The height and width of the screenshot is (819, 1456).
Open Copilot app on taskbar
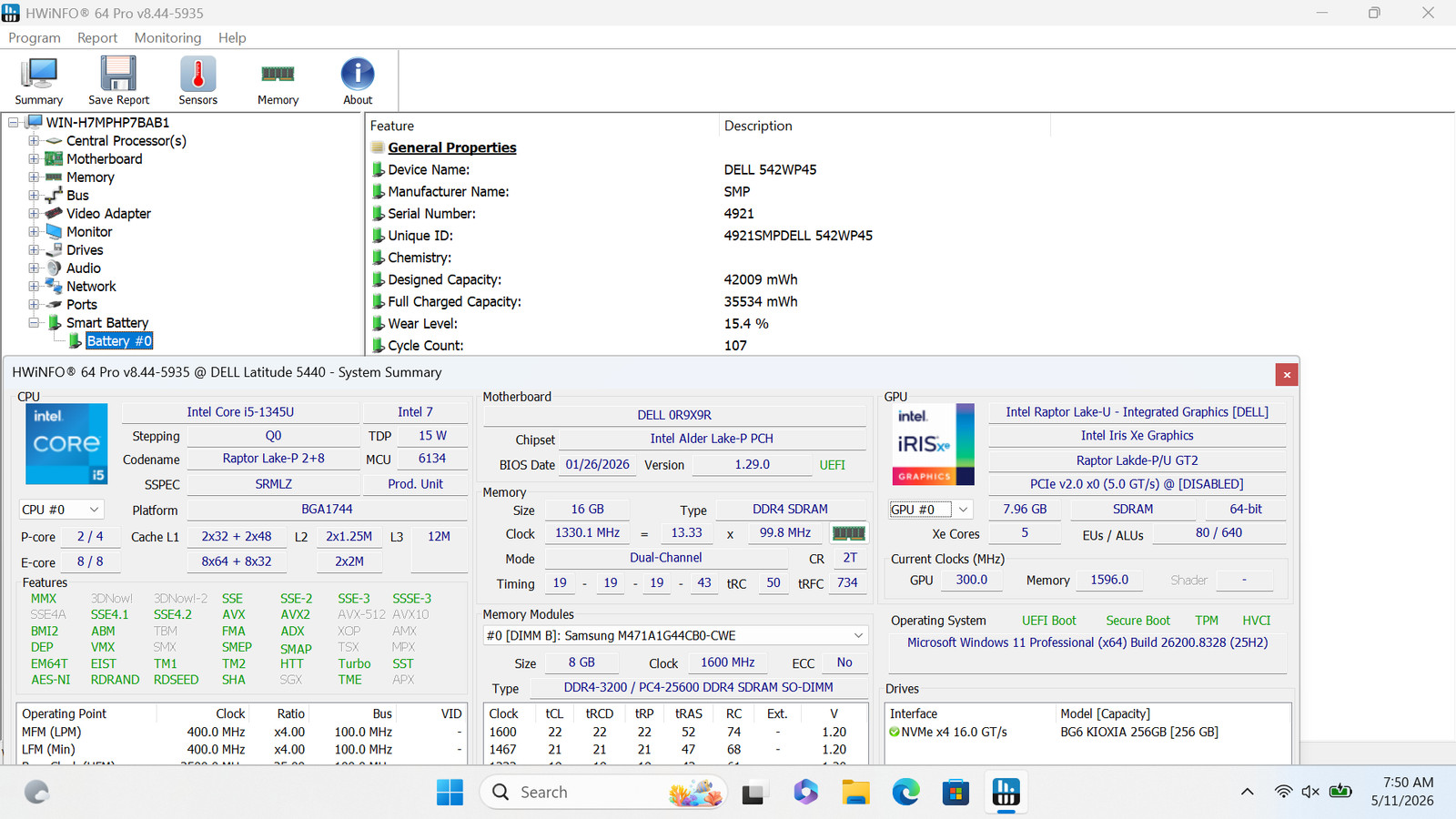pyautogui.click(x=805, y=793)
